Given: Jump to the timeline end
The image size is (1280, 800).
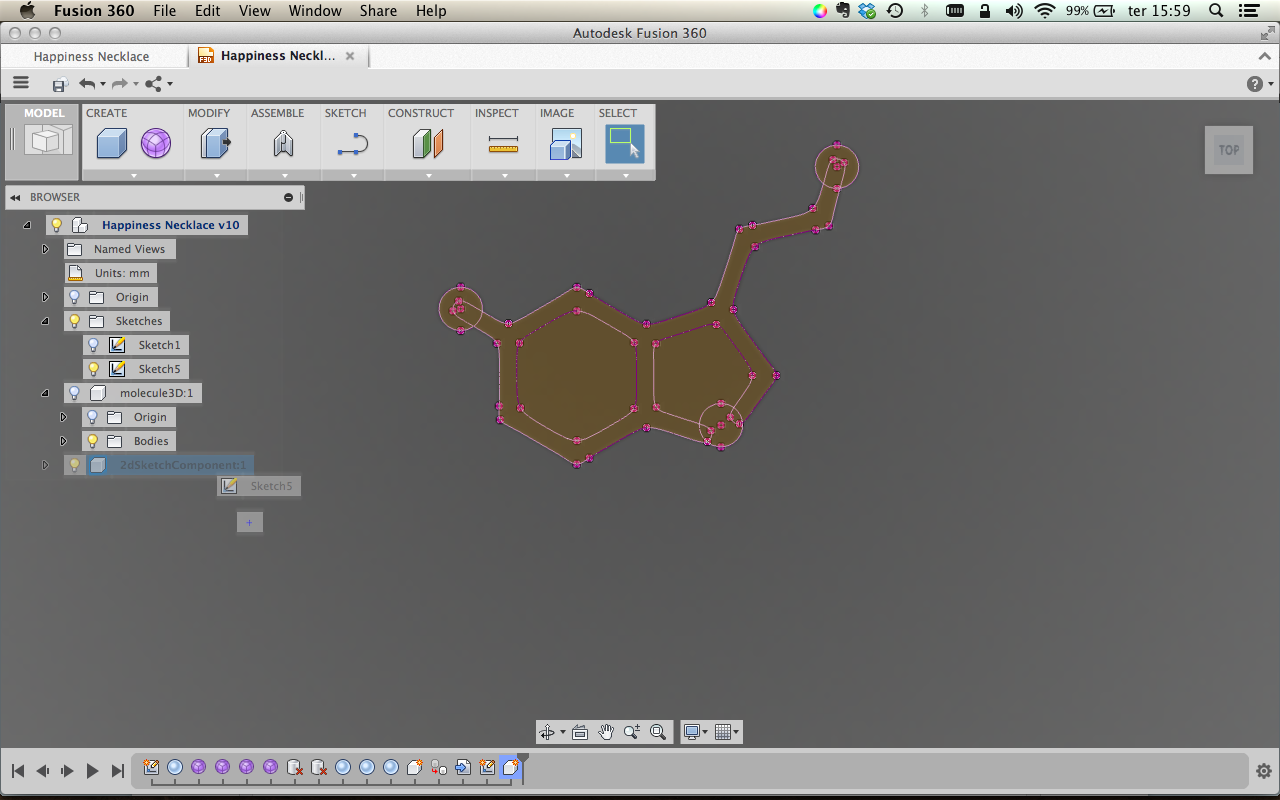Looking at the screenshot, I should coord(118,771).
